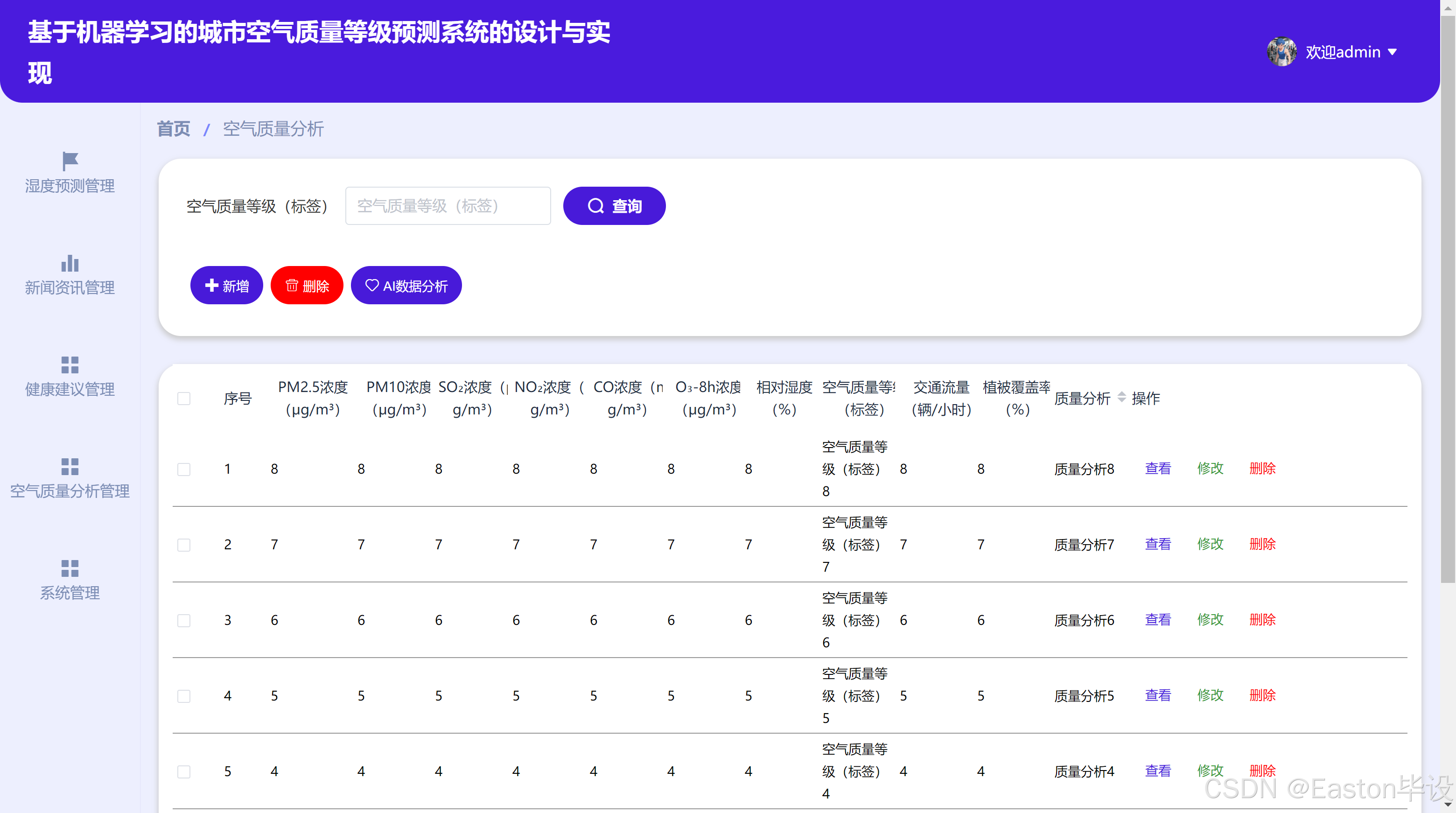Click the 新增 add button
Image resolution: width=1456 pixels, height=813 pixels.
[x=226, y=286]
